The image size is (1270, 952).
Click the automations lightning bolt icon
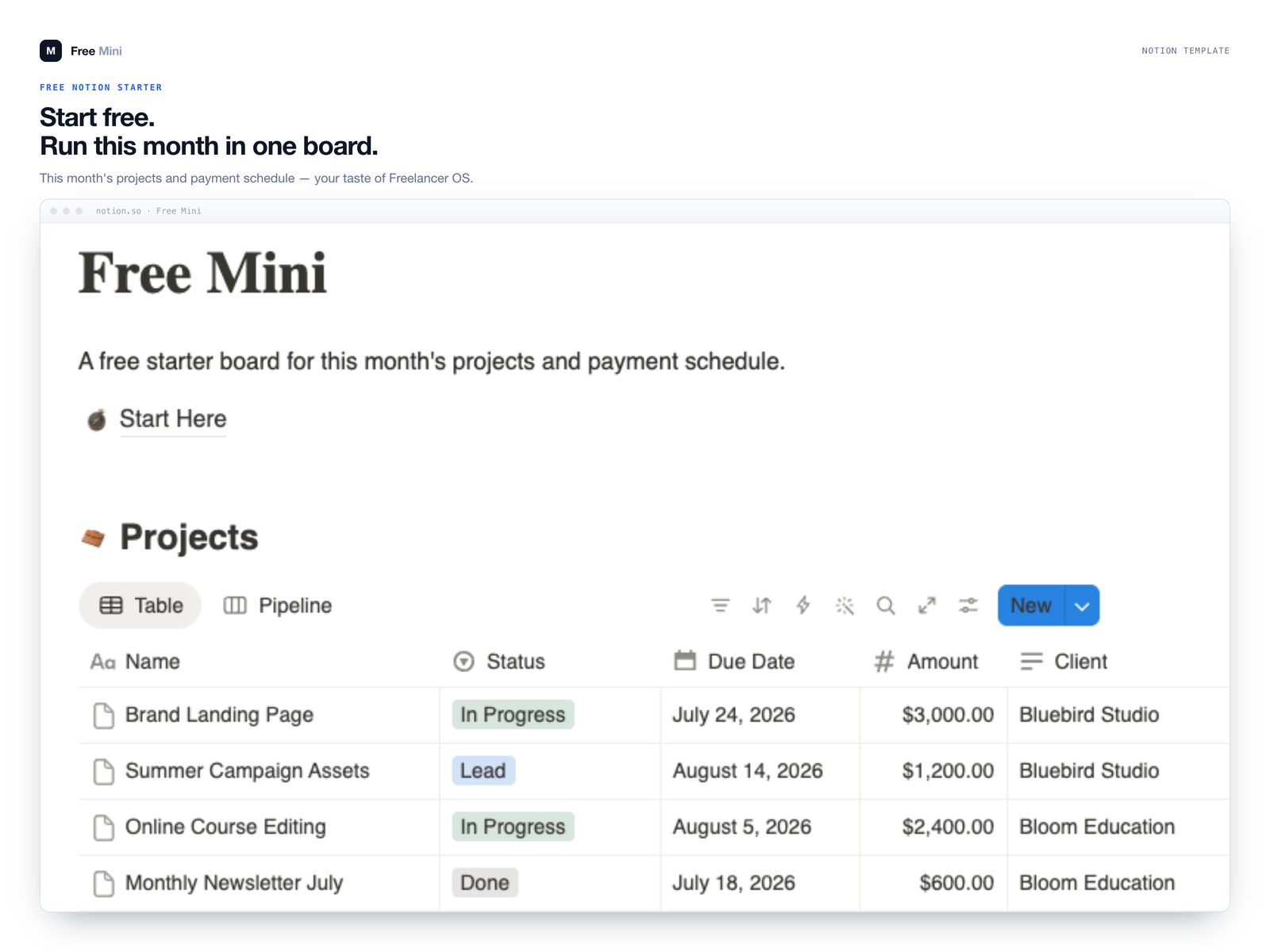(802, 605)
